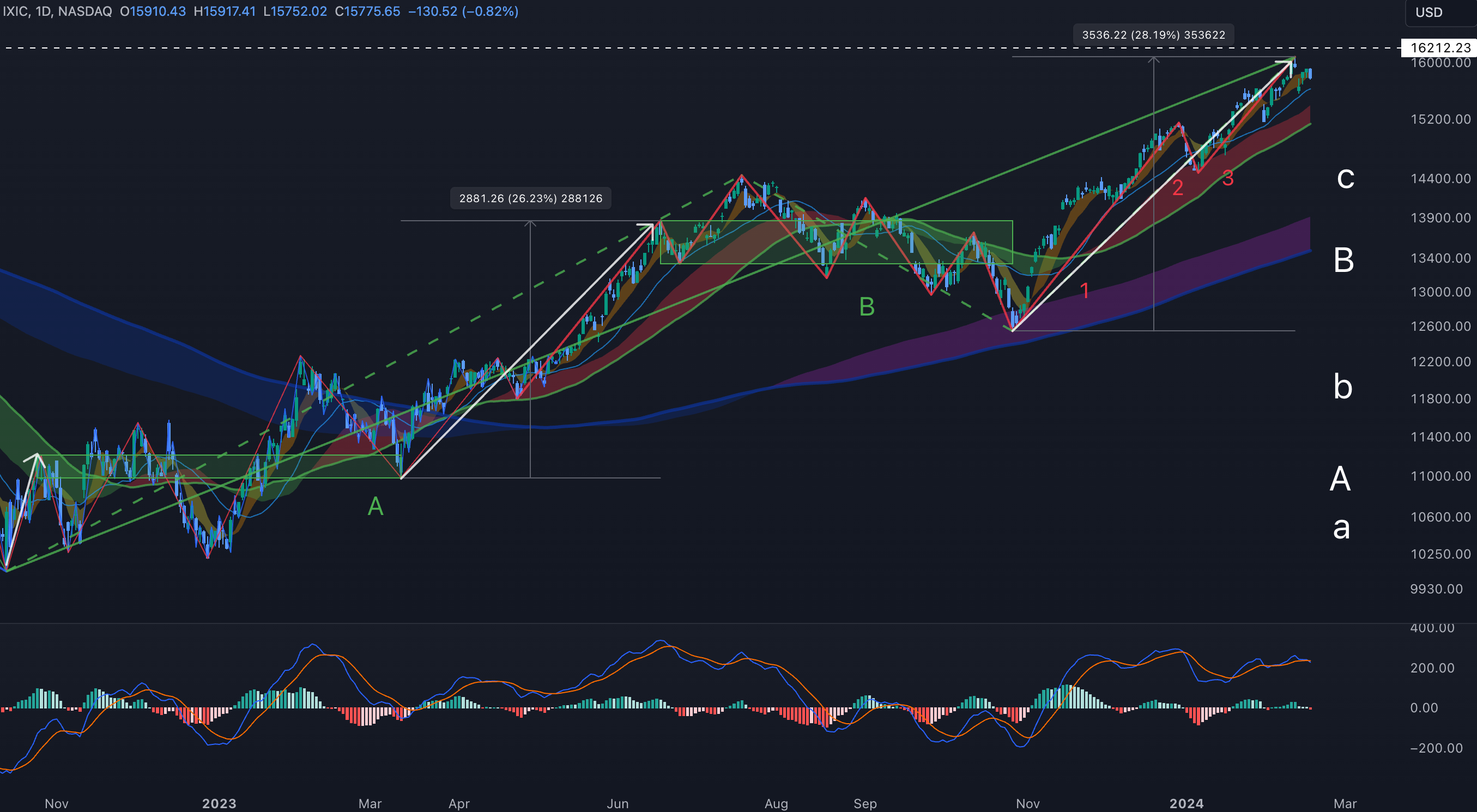The height and width of the screenshot is (812, 1477).
Task: Select the green wave label A
Action: tap(375, 506)
